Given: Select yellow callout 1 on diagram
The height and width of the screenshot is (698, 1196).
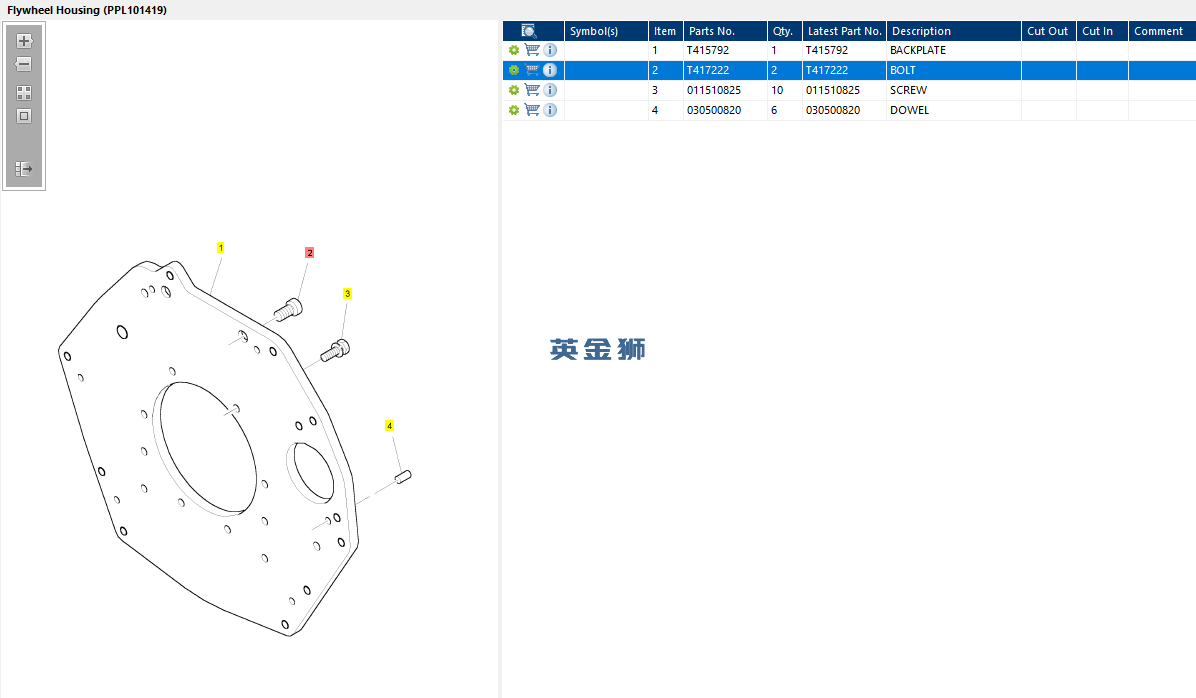Looking at the screenshot, I should (220, 248).
